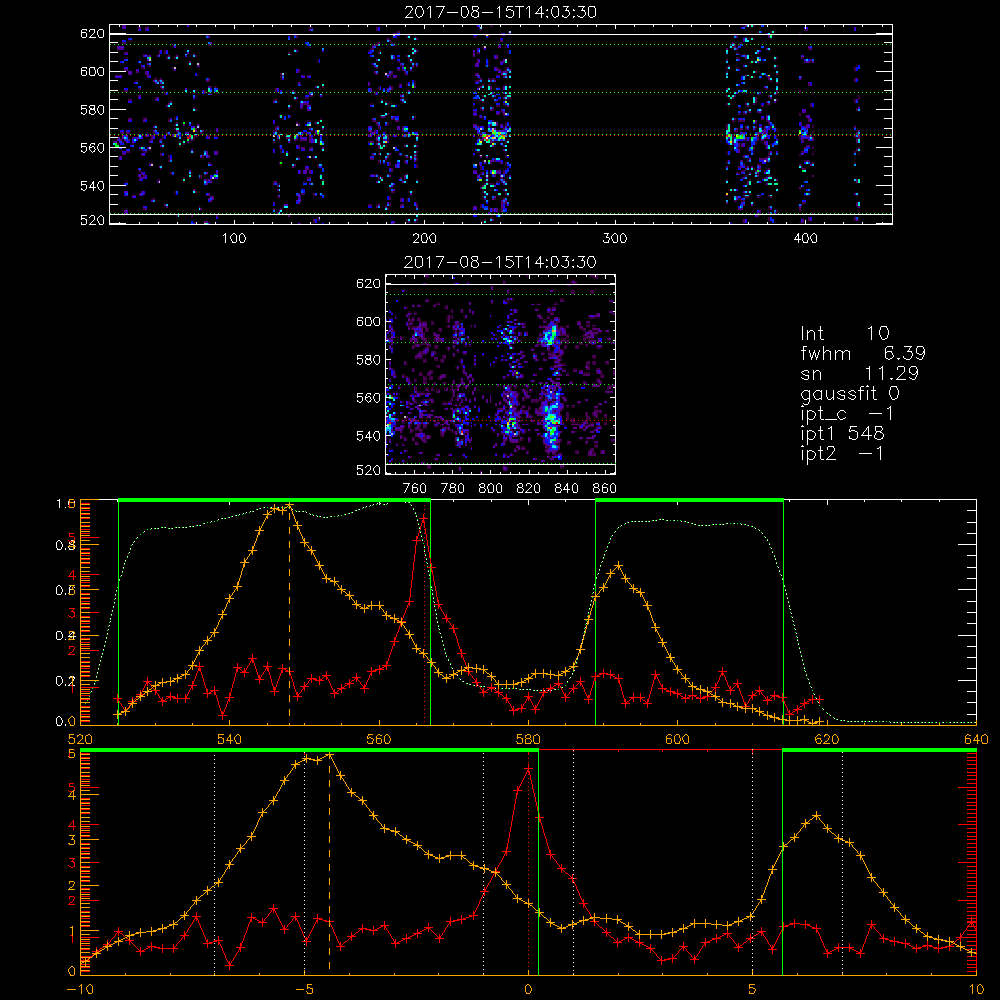Screen dimensions: 1000x1000
Task: Click the red peak at 0 in bottom plot
Action: [x=528, y=769]
